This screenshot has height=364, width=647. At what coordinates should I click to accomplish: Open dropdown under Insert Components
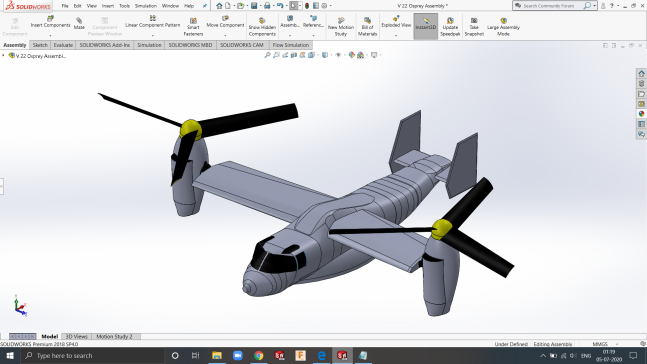pos(50,35)
